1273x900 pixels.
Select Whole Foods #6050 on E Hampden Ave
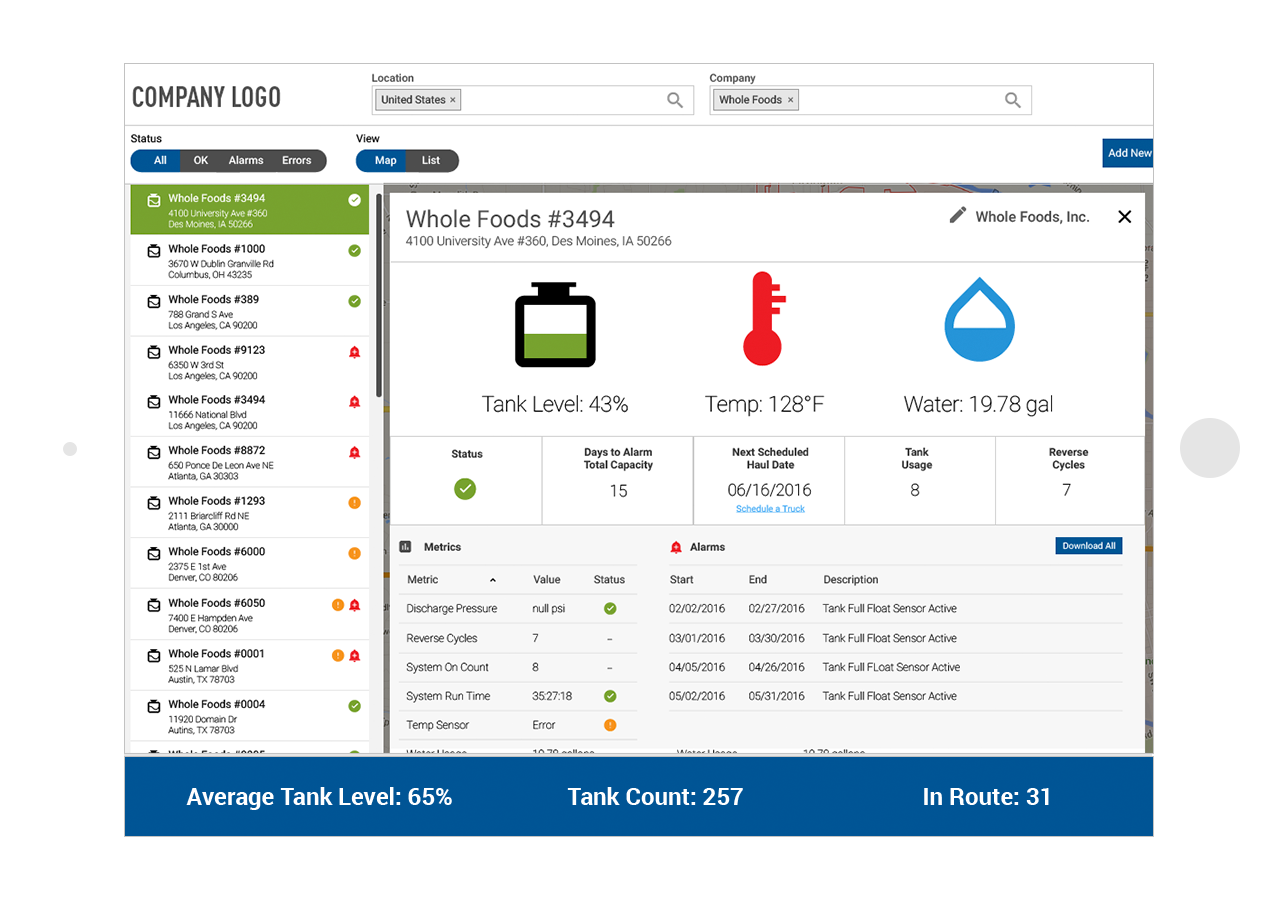250,615
